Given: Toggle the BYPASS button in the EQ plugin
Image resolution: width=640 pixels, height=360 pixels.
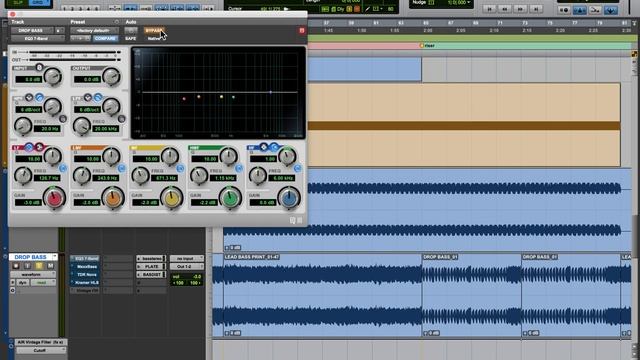Looking at the screenshot, I should [153, 31].
